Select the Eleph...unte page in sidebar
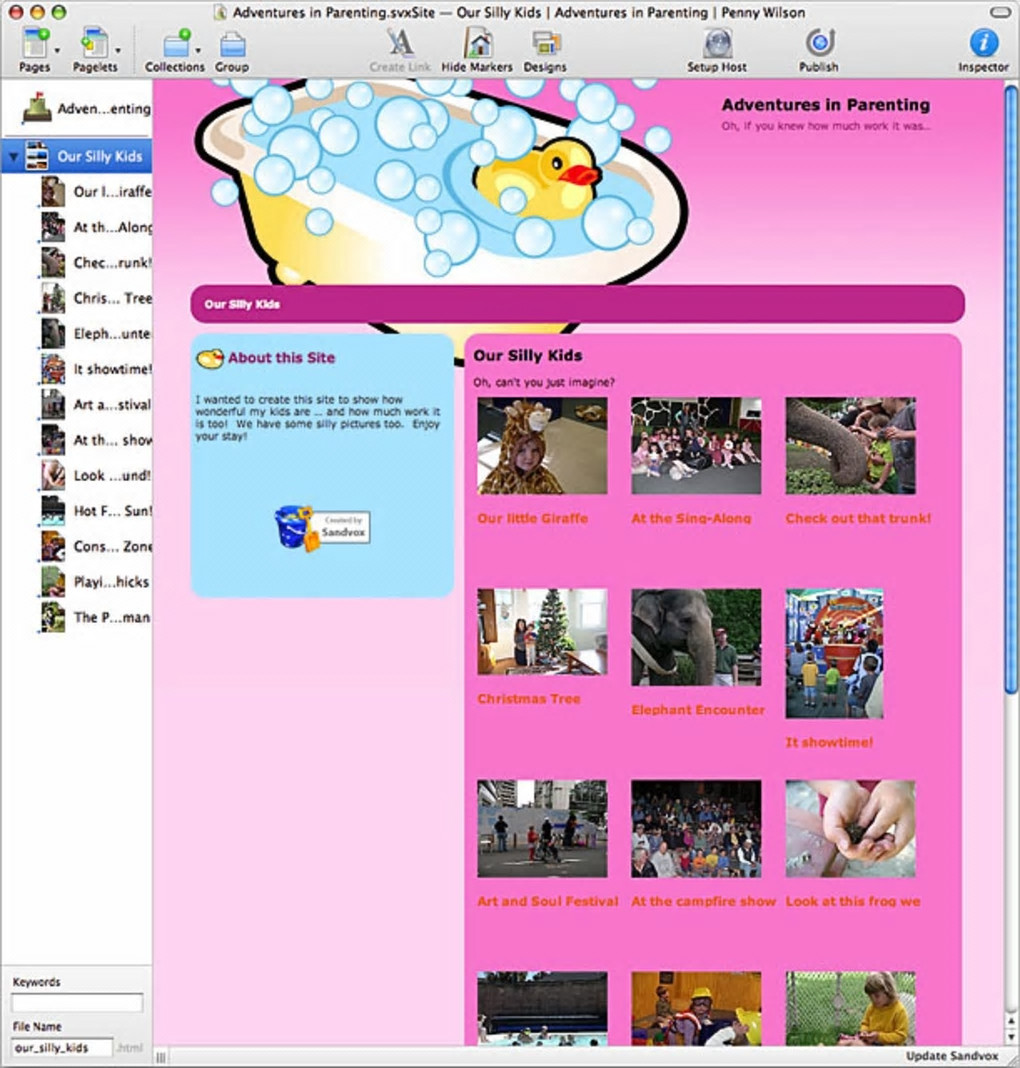The width and height of the screenshot is (1020, 1068). (95, 333)
